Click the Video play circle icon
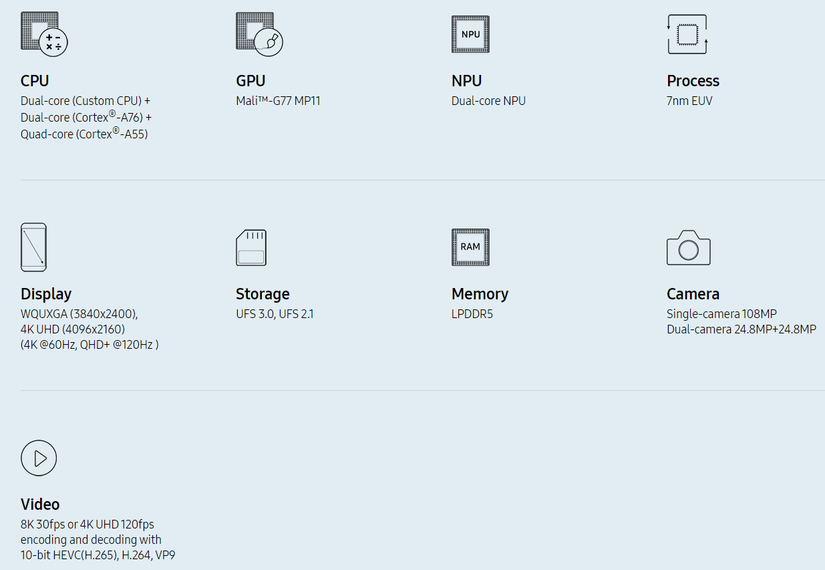This screenshot has height=570, width=825. click(x=39, y=458)
